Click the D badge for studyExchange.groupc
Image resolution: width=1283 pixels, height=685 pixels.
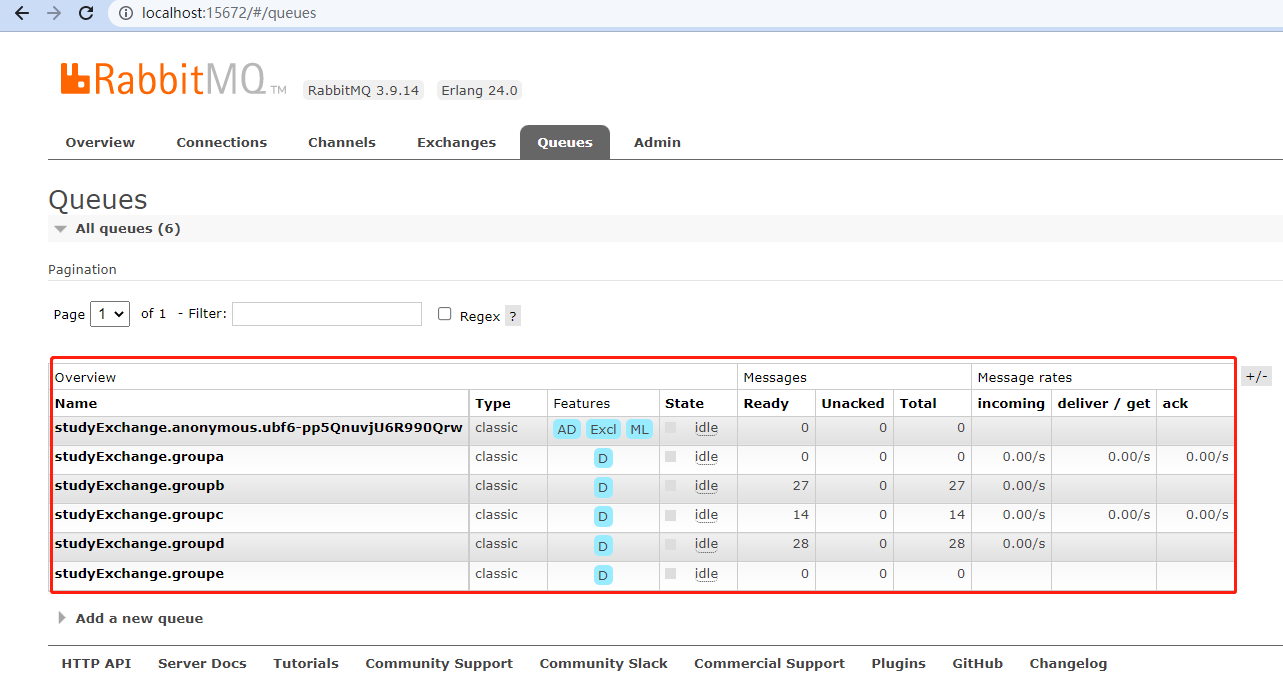pyautogui.click(x=603, y=517)
